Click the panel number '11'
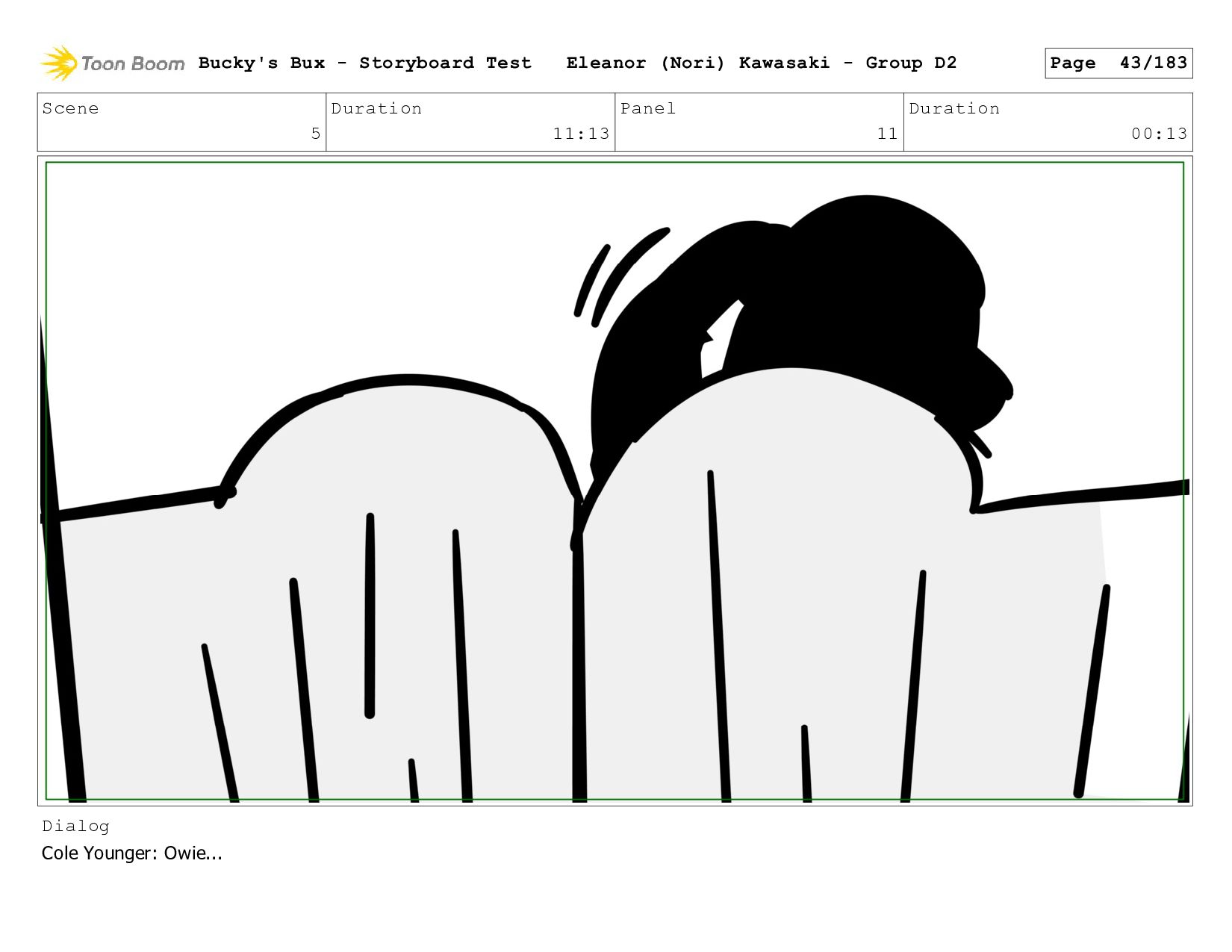The height and width of the screenshot is (952, 1232). click(x=887, y=134)
